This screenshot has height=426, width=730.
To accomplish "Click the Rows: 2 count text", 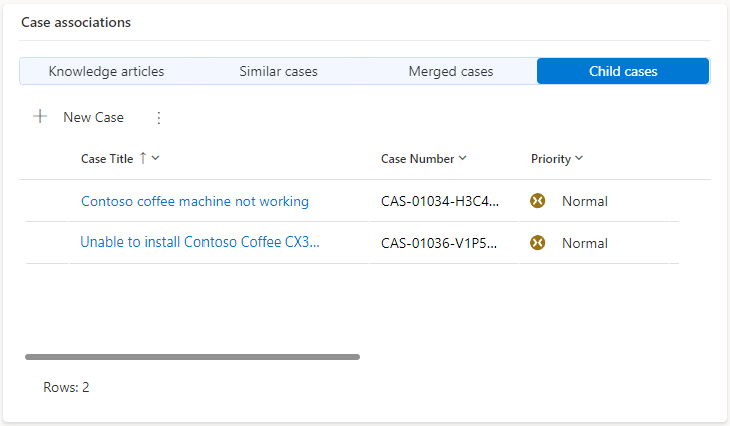I will click(x=66, y=387).
